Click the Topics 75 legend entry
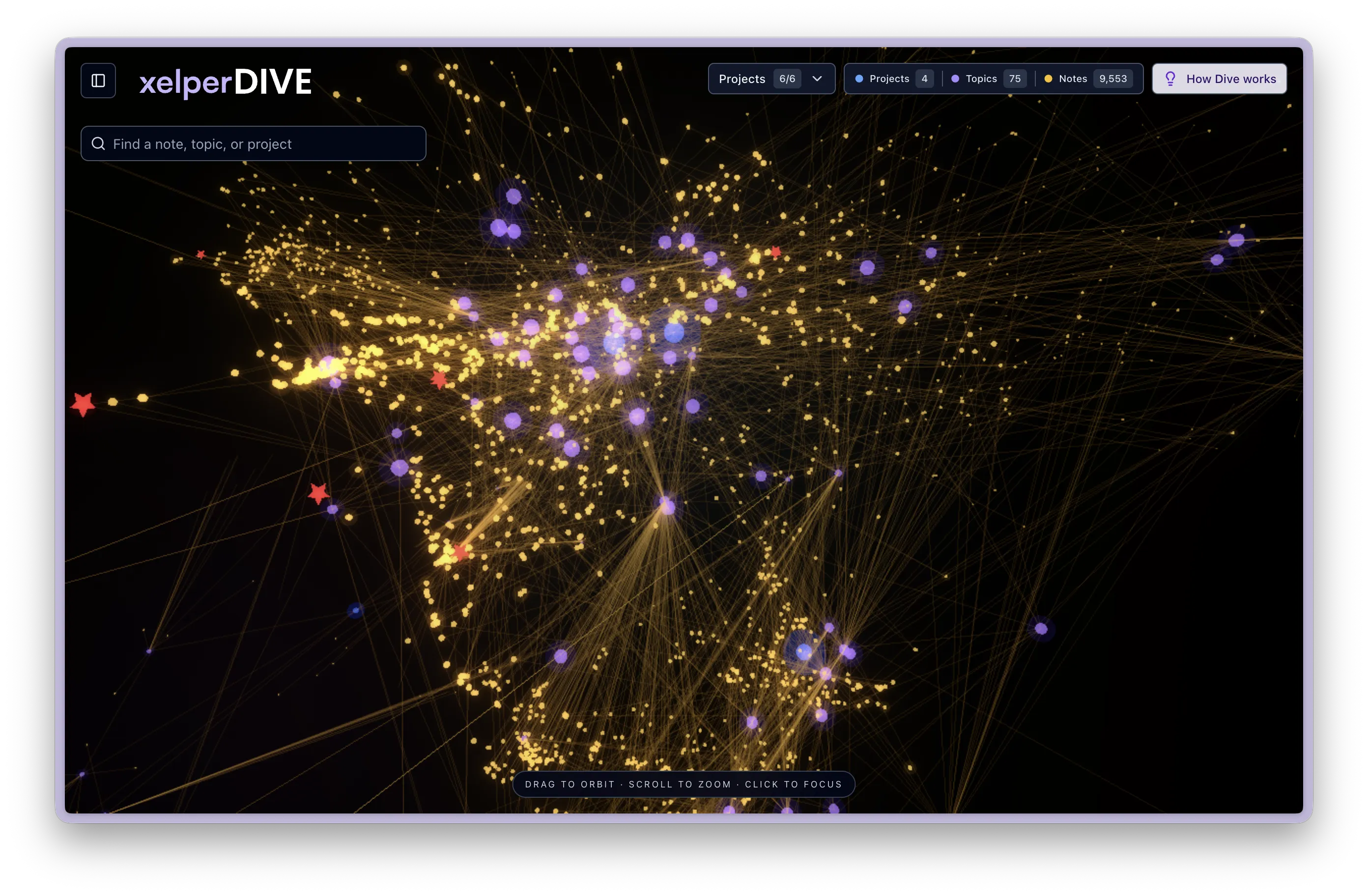This screenshot has height=896, width=1368. [x=989, y=79]
